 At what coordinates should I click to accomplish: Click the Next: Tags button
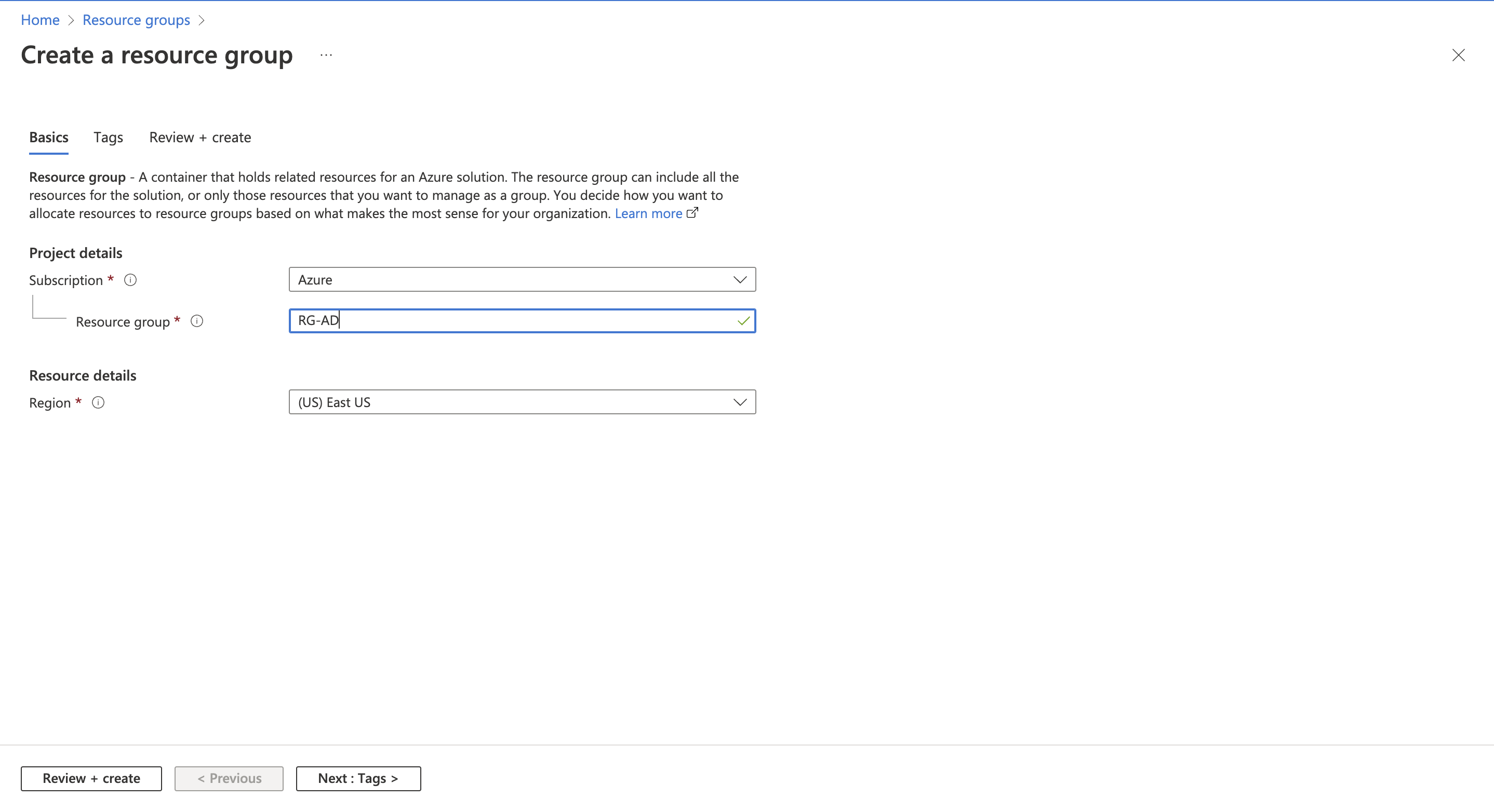357,778
